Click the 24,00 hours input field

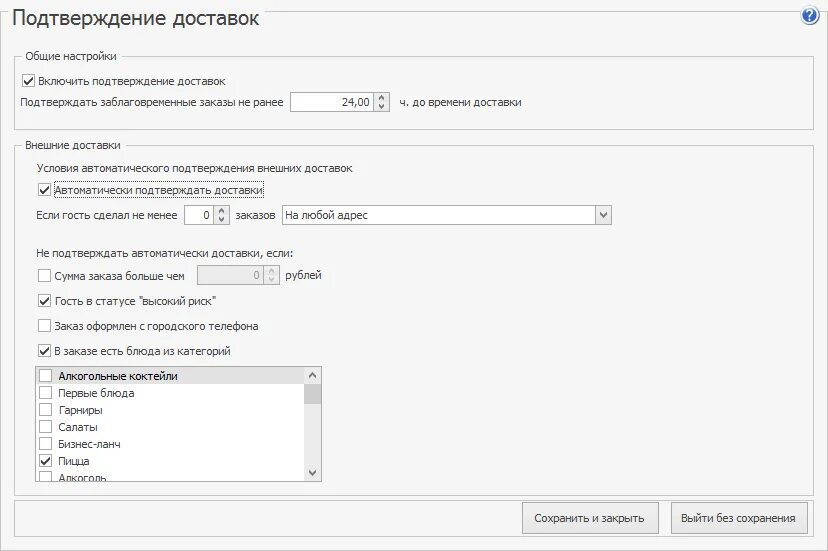coord(332,102)
